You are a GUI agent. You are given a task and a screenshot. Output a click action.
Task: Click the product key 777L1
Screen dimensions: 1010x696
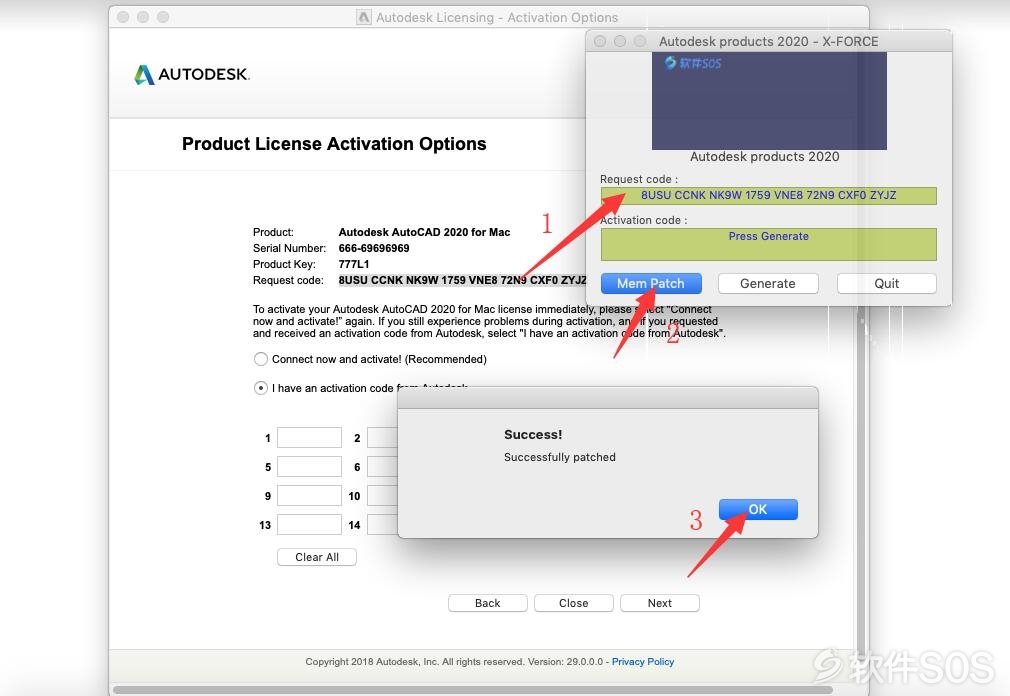[354, 265]
